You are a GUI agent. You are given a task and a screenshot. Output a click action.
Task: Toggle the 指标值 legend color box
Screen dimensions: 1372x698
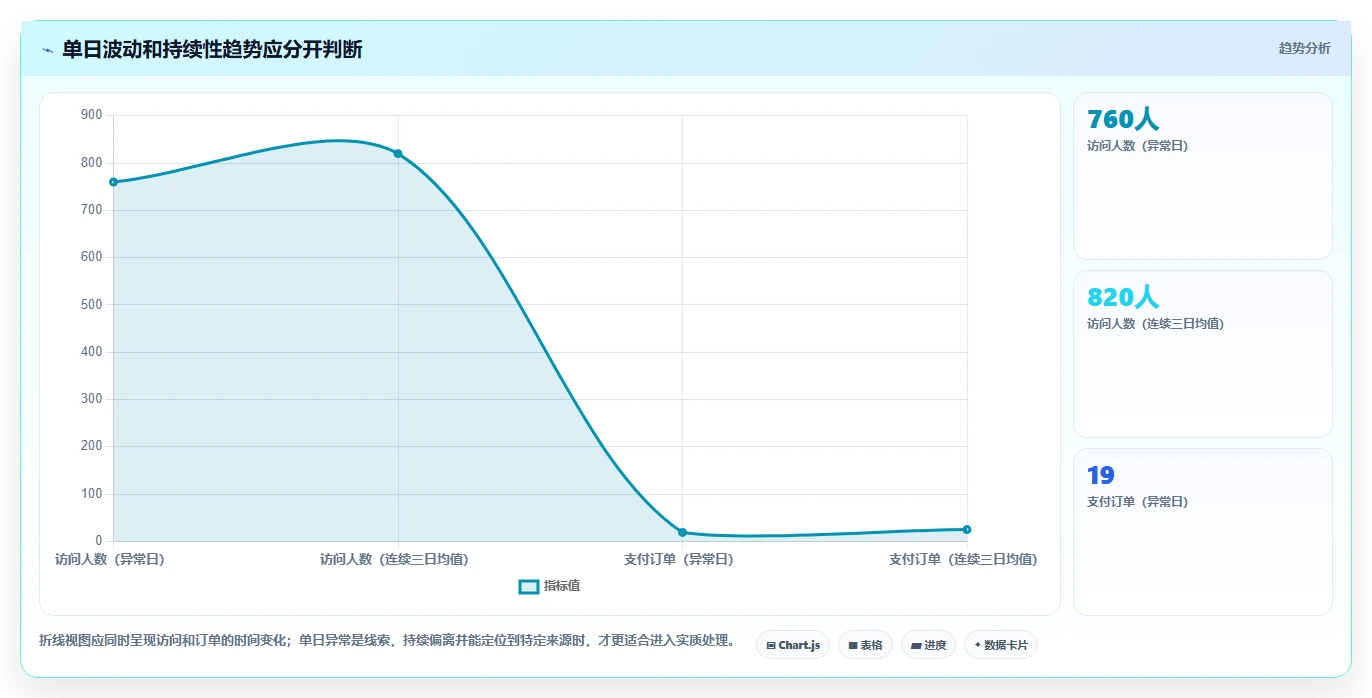[x=529, y=586]
